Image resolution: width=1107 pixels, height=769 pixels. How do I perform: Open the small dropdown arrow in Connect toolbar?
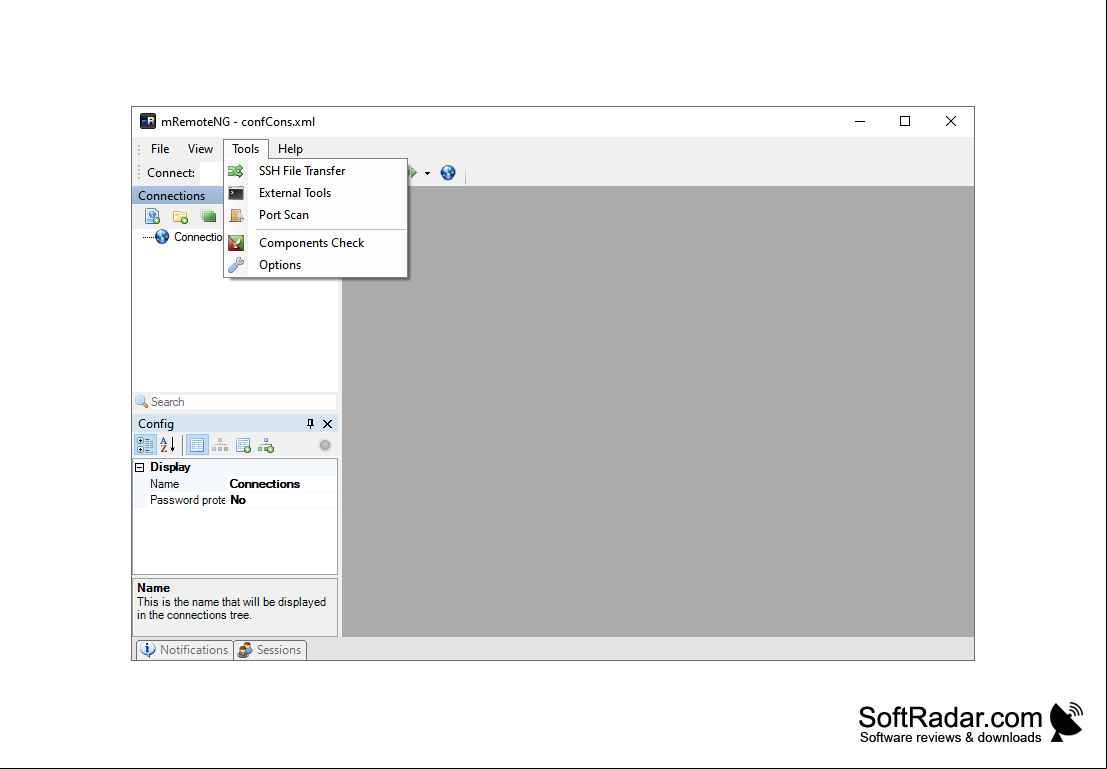pyautogui.click(x=427, y=173)
